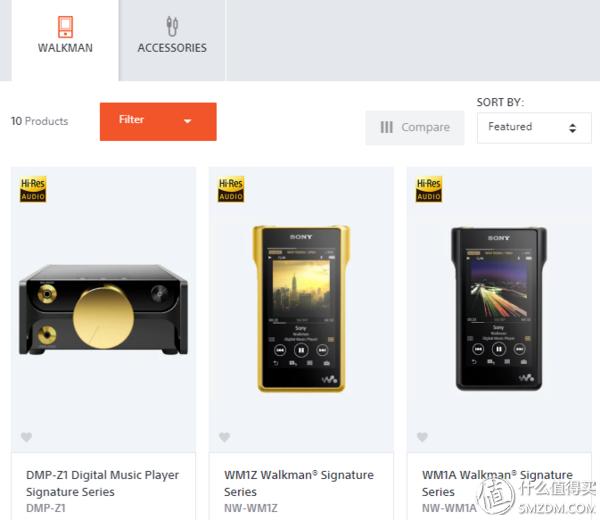The image size is (600, 520).
Task: Click the DMP-Z1 player product image
Action: pyautogui.click(x=103, y=309)
